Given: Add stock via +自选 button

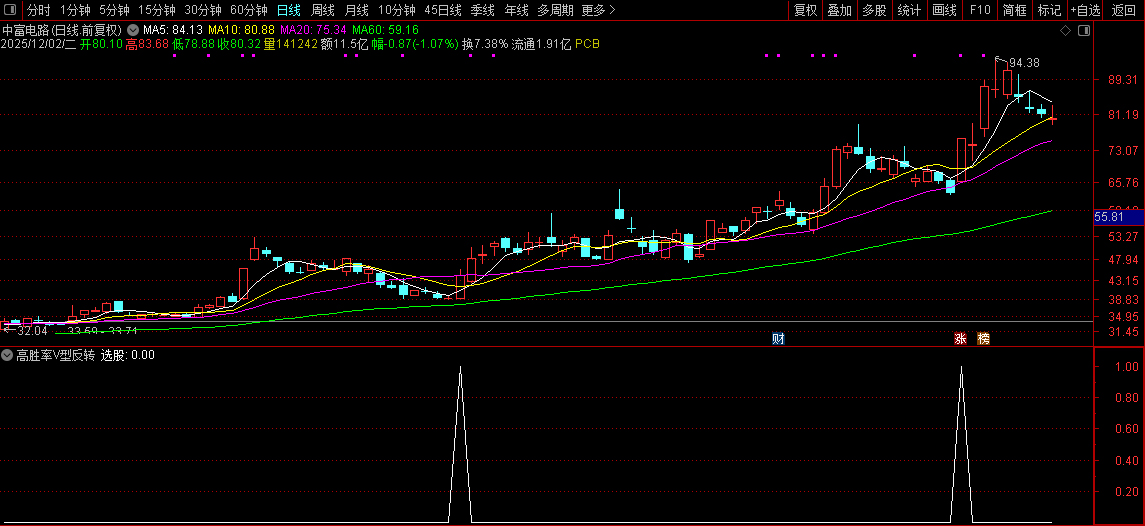Looking at the screenshot, I should 1085,10.
